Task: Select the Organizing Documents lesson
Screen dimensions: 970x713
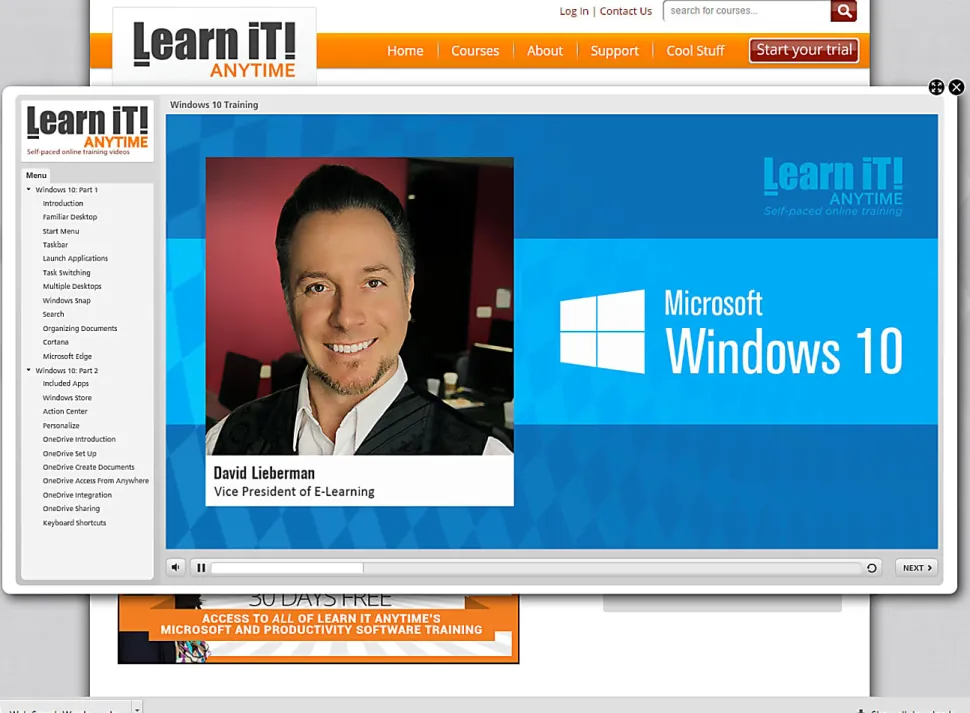Action: pyautogui.click(x=80, y=328)
